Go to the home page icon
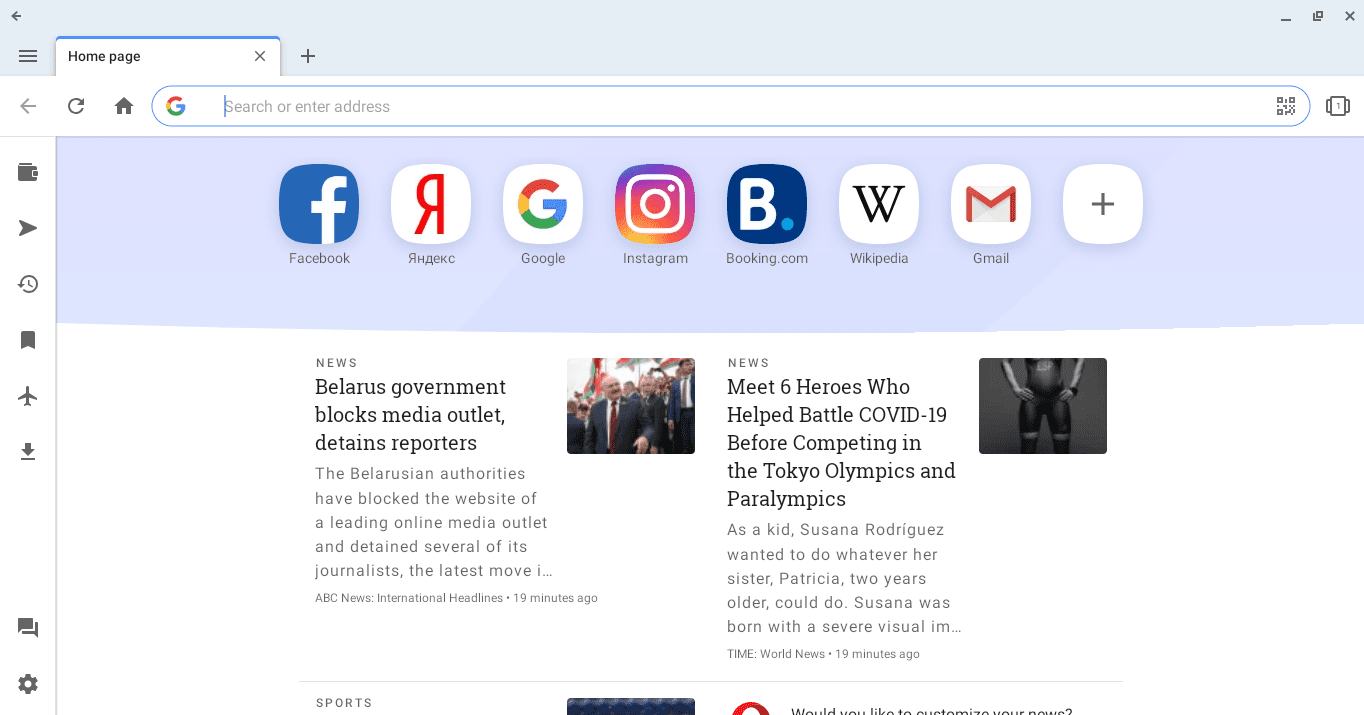The width and height of the screenshot is (1364, 715). (x=124, y=106)
